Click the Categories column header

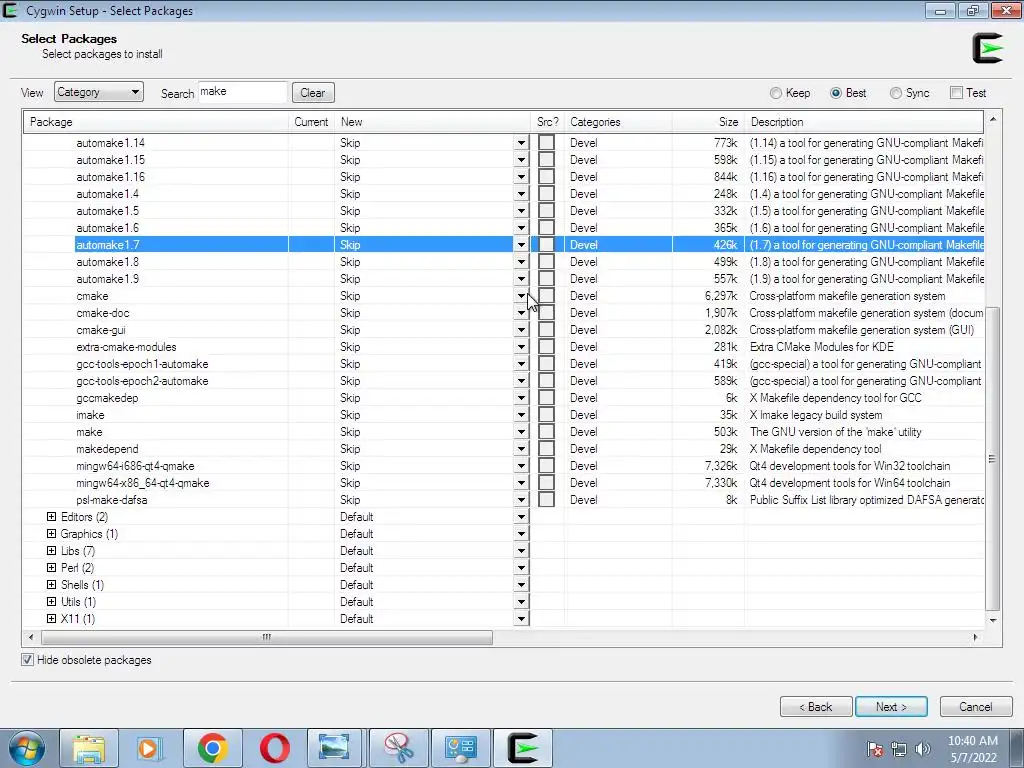(618, 122)
